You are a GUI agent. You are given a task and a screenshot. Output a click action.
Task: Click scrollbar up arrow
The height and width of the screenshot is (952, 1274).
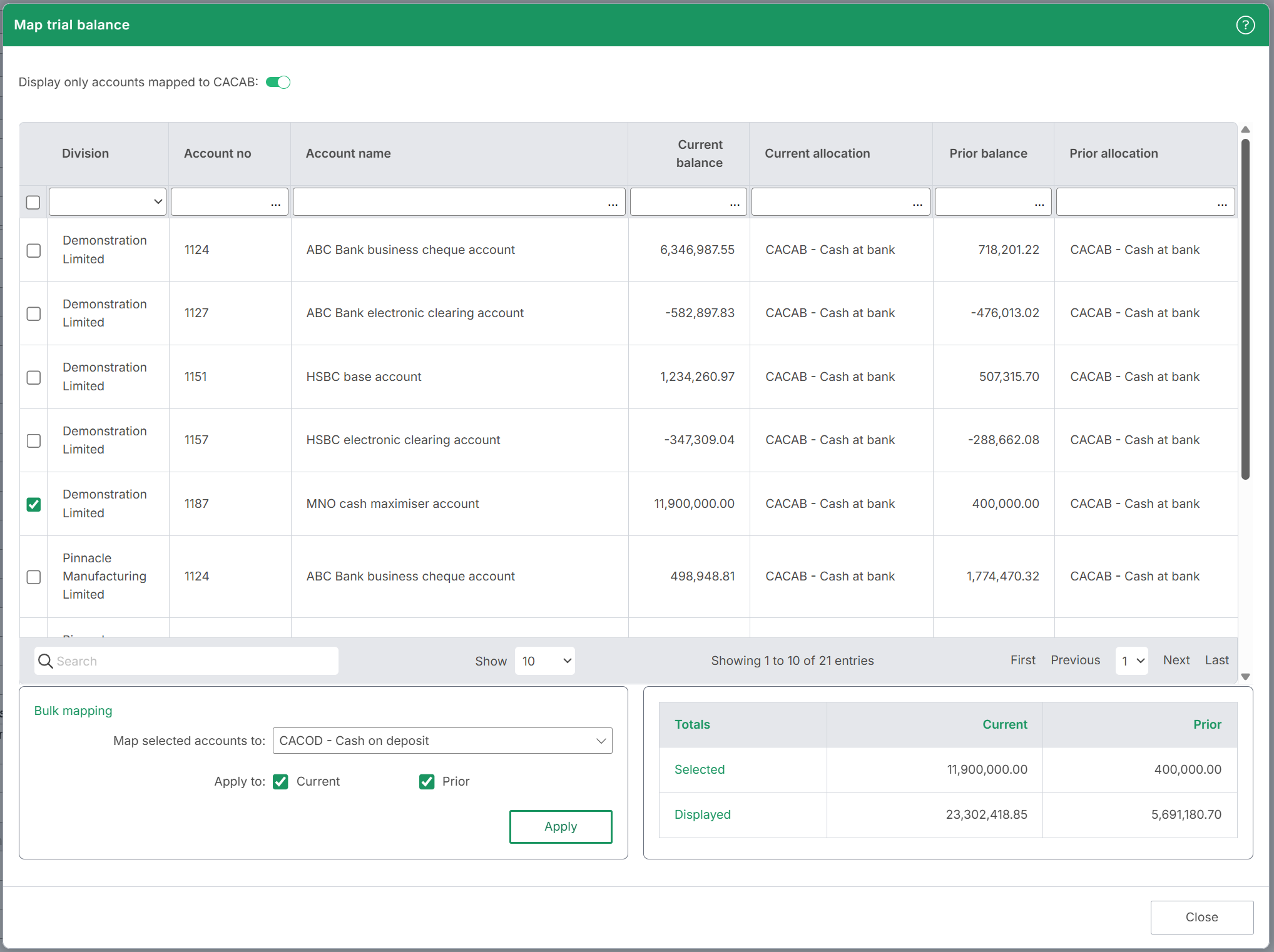click(x=1245, y=129)
